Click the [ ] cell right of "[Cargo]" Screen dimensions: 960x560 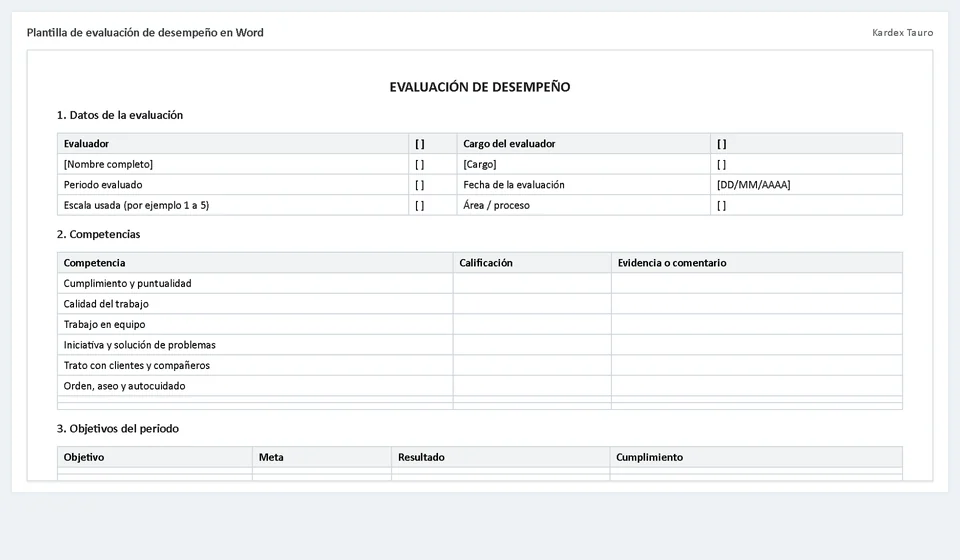tap(806, 164)
